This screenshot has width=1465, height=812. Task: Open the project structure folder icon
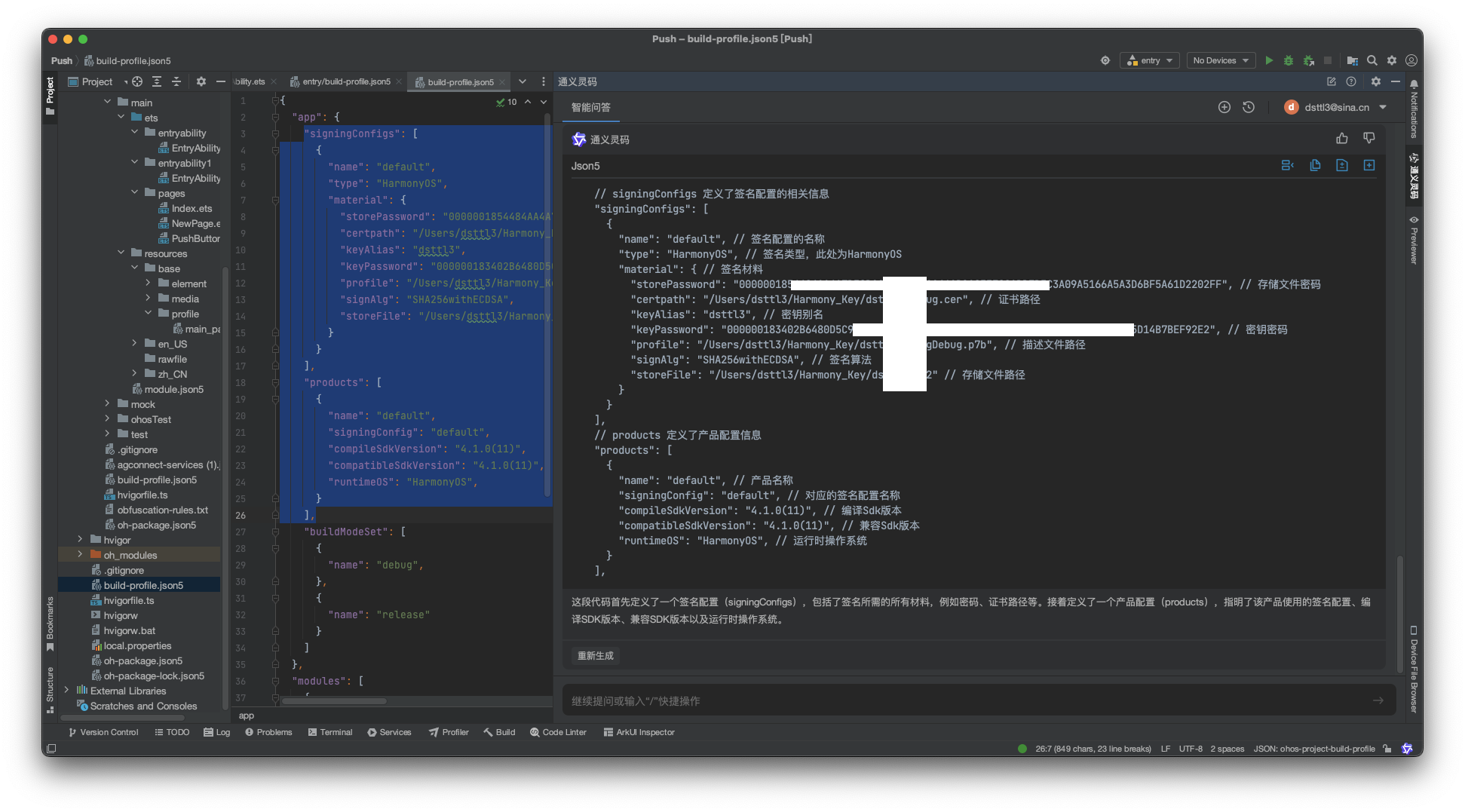1353,60
